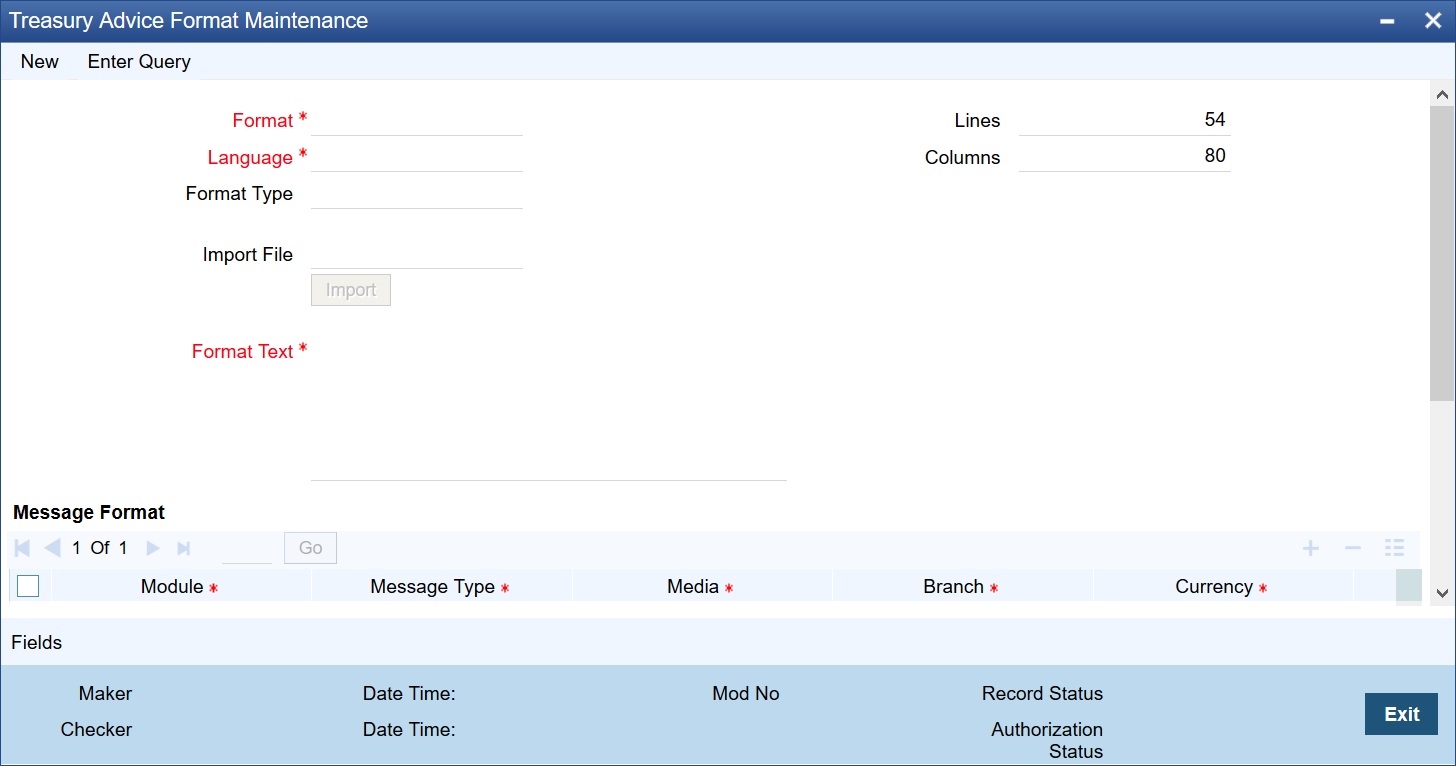Tick the Message Format header checkbox
Image resolution: width=1456 pixels, height=766 pixels.
click(x=28, y=586)
